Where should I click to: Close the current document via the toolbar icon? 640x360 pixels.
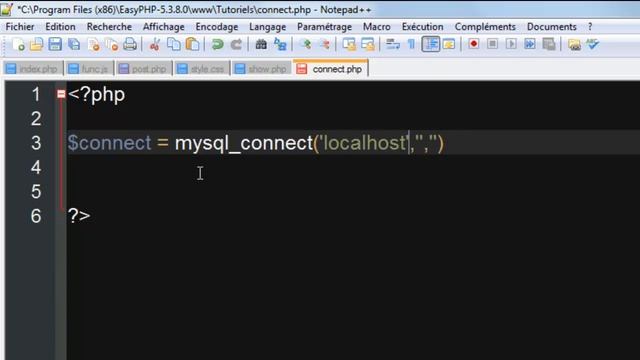pos(93,44)
